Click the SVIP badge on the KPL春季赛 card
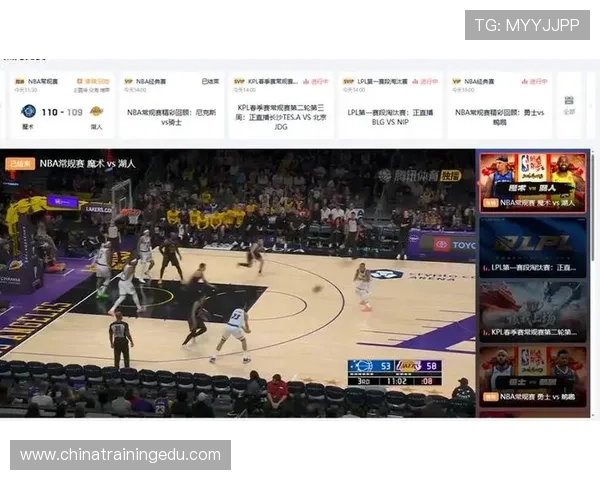The width and height of the screenshot is (600, 480). click(x=239, y=82)
